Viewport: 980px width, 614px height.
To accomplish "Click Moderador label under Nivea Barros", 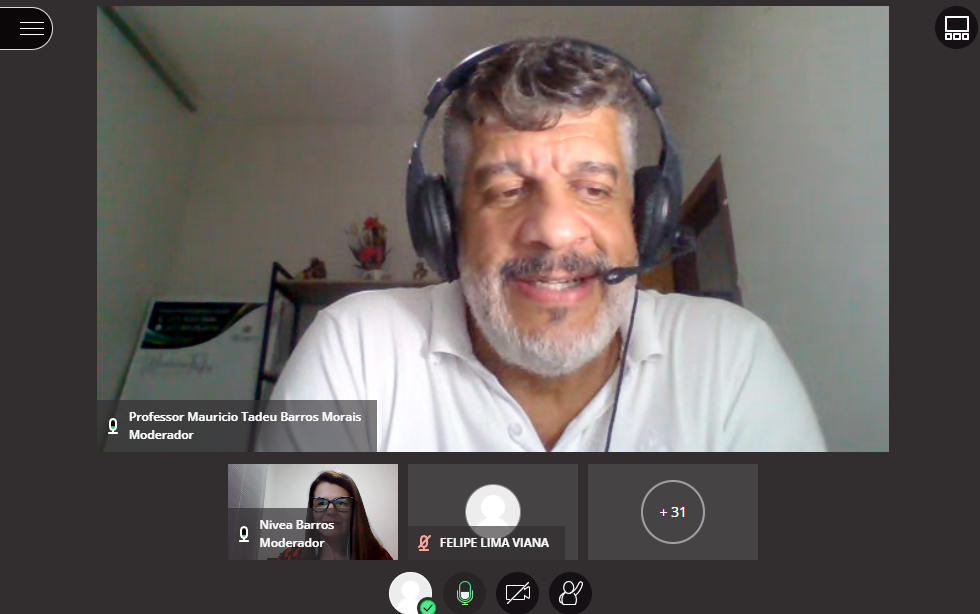I will 292,543.
